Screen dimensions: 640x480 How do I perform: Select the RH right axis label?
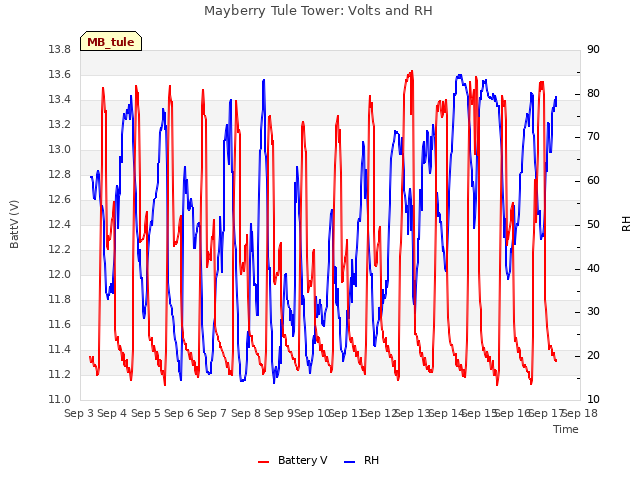point(626,224)
